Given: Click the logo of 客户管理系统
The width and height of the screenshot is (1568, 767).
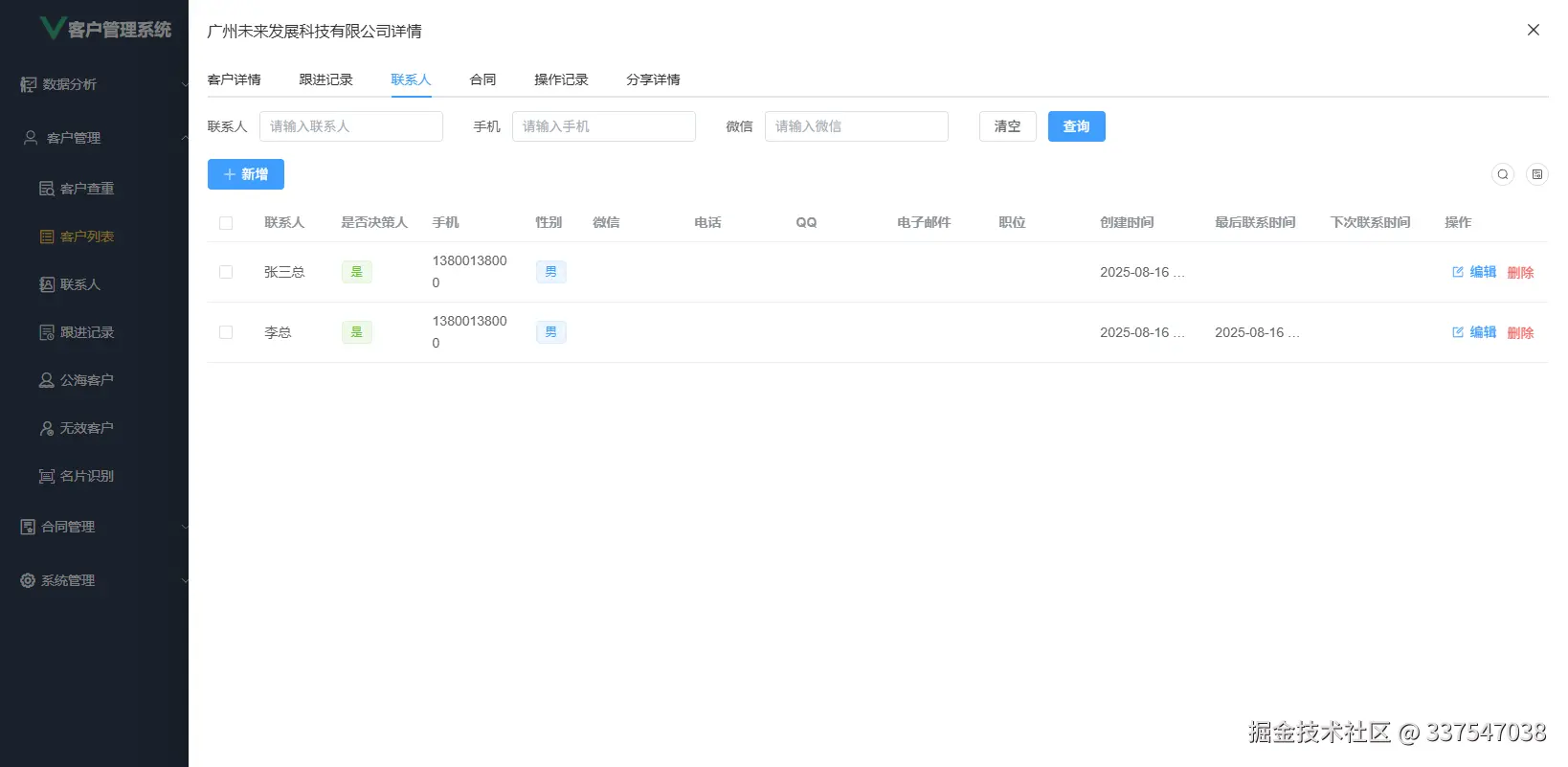Looking at the screenshot, I should (53, 28).
